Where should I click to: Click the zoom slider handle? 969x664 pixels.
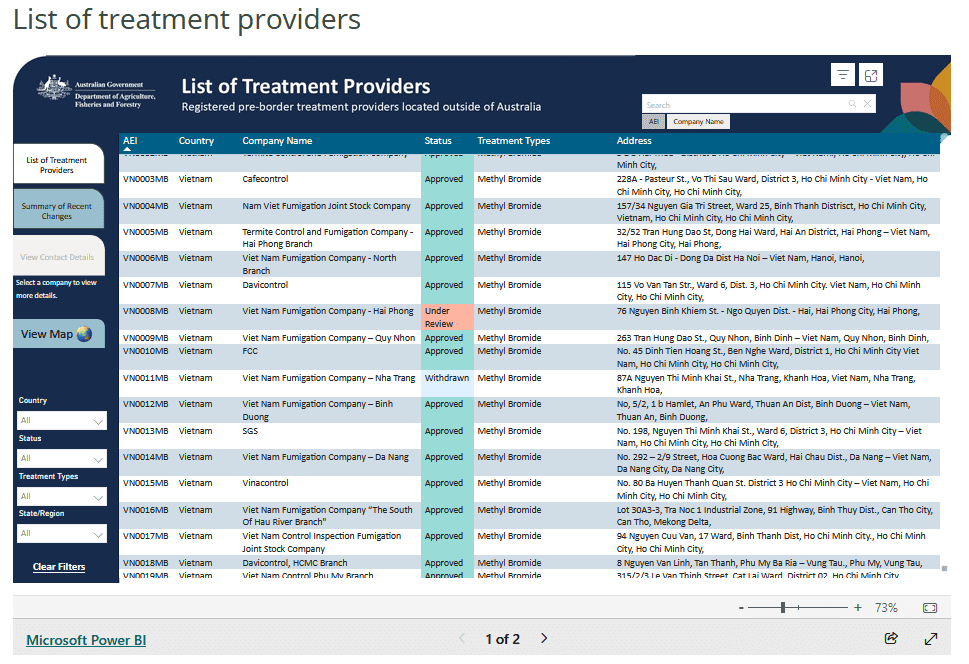click(x=783, y=608)
